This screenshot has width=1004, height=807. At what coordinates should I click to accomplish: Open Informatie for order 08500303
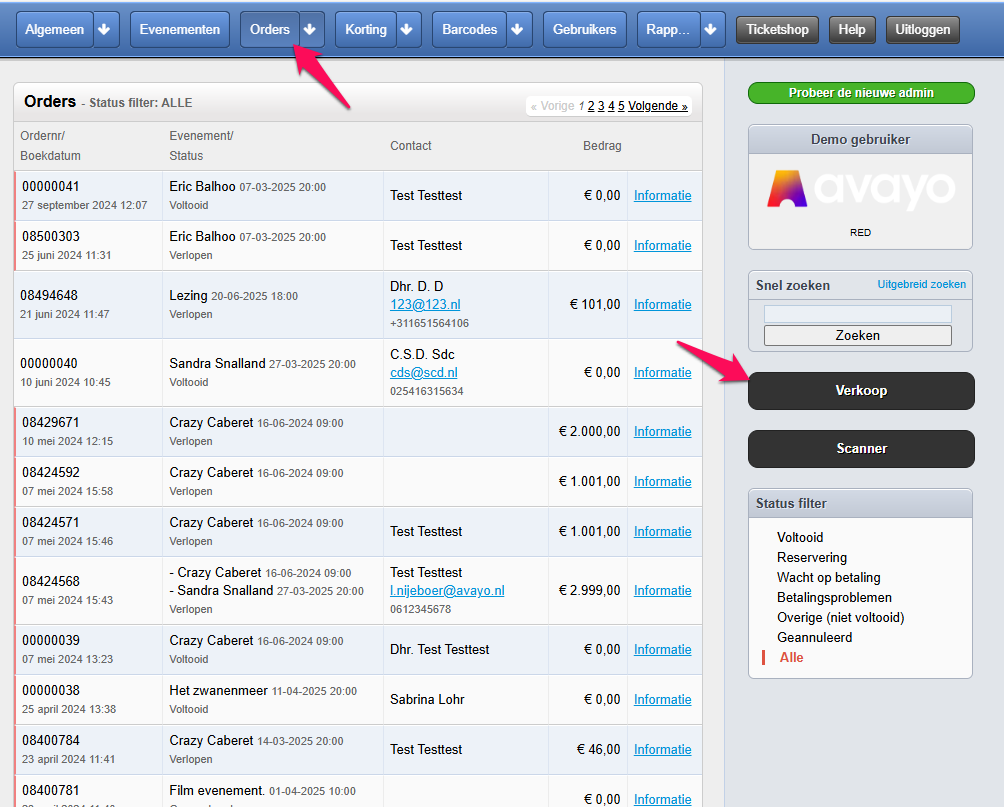pos(663,245)
